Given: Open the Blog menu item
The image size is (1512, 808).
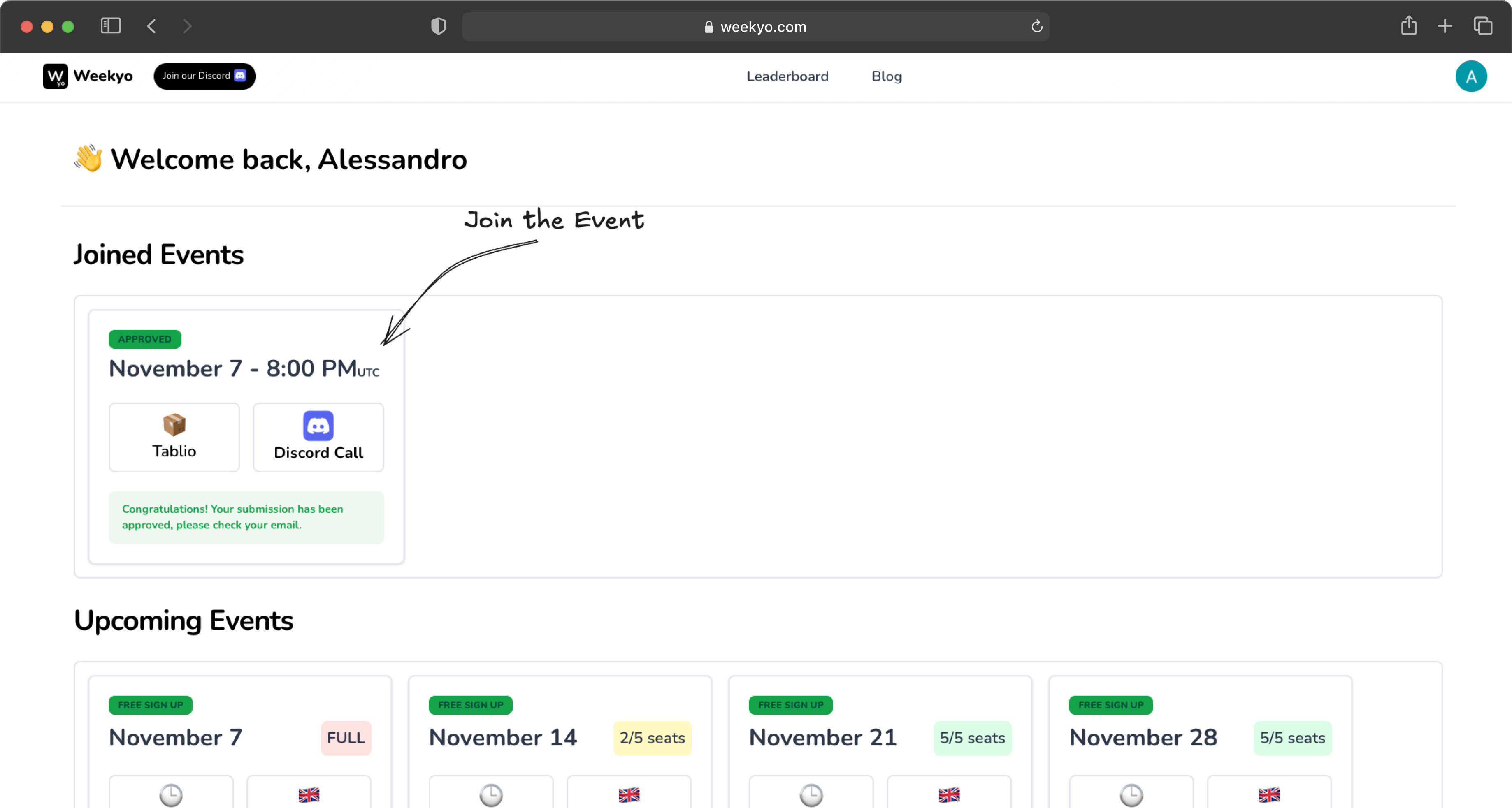Looking at the screenshot, I should coord(886,76).
